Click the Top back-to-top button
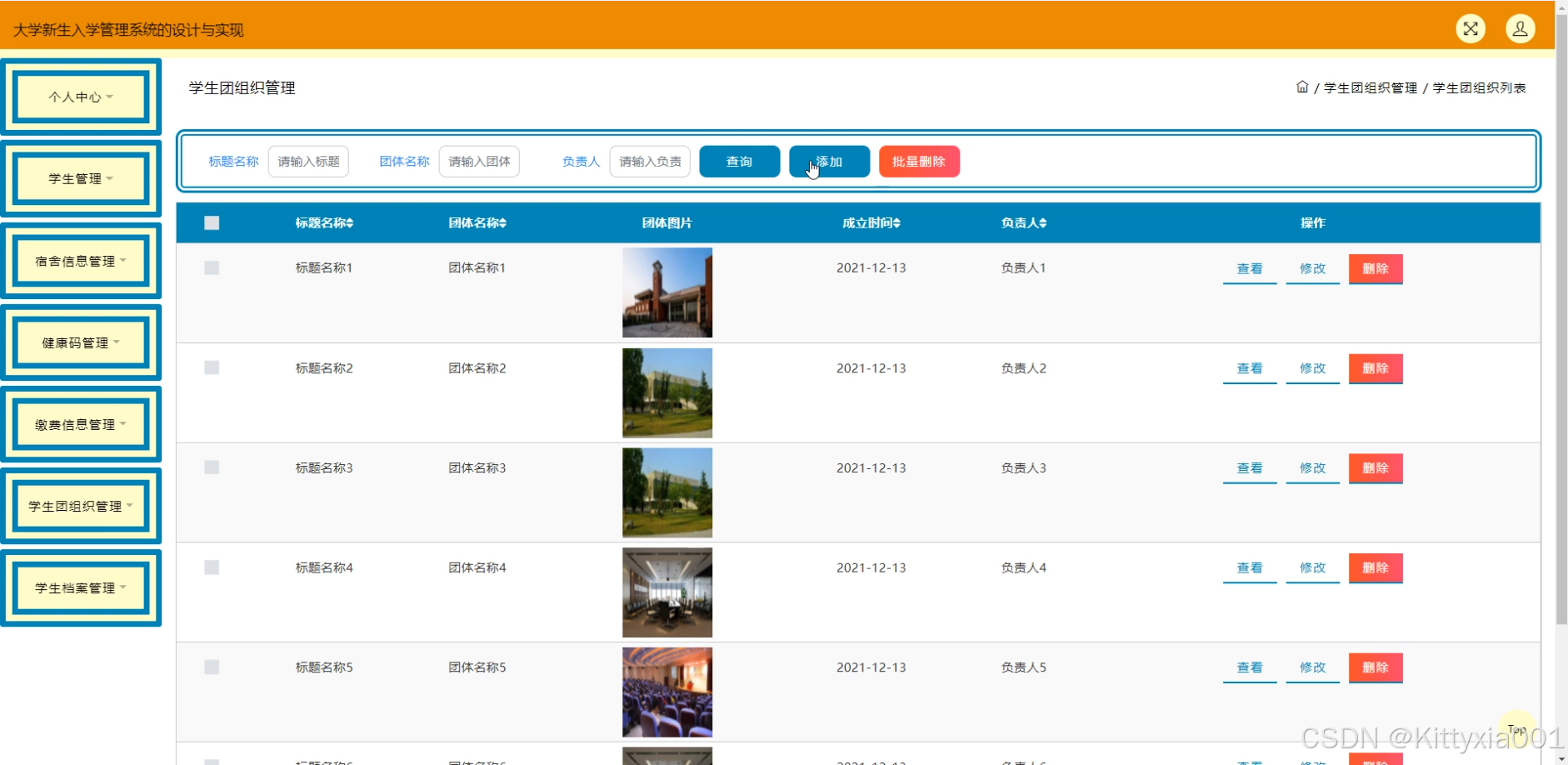The image size is (1568, 765). point(1516,730)
